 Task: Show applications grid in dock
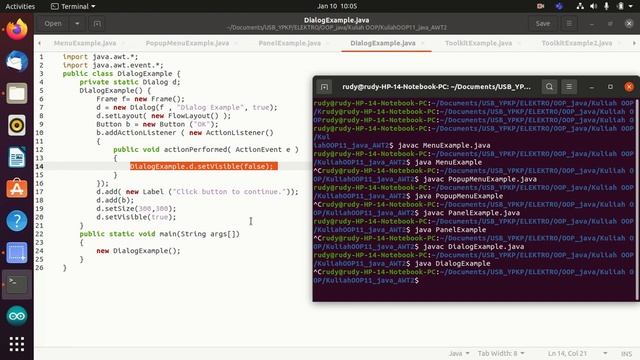click(17, 344)
